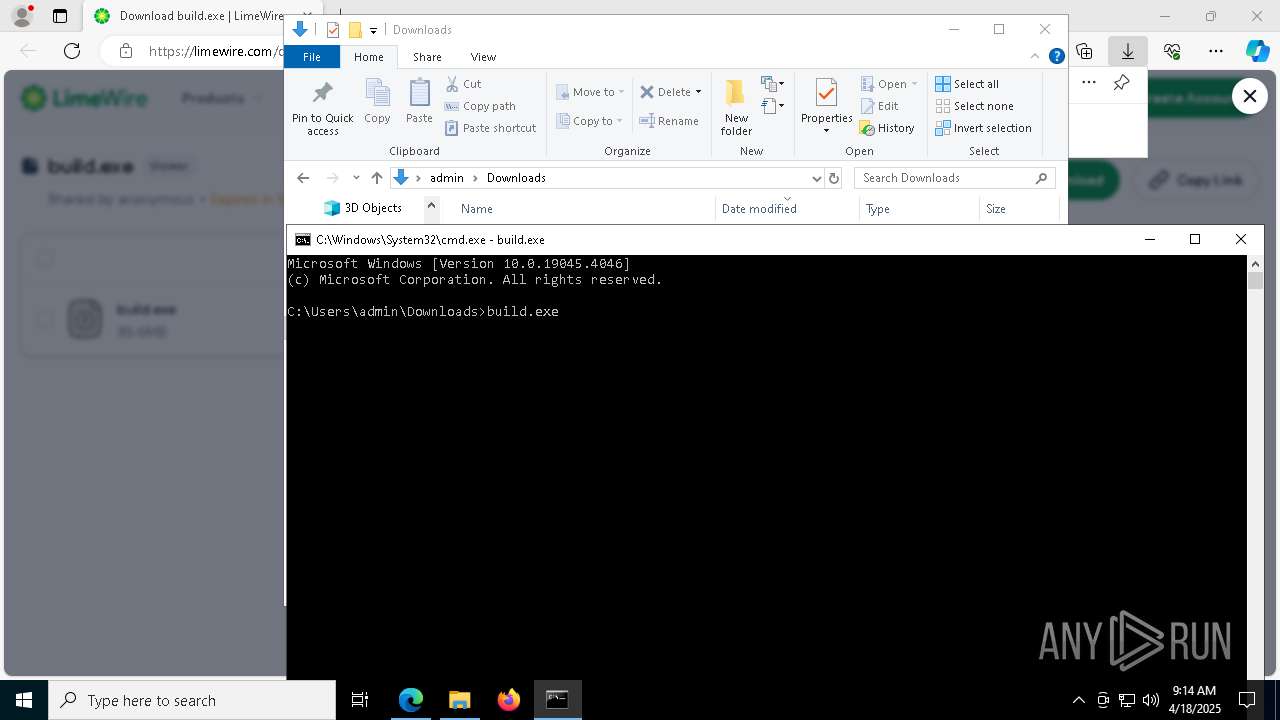Open Edge Downloads toolbar icon

(1127, 51)
